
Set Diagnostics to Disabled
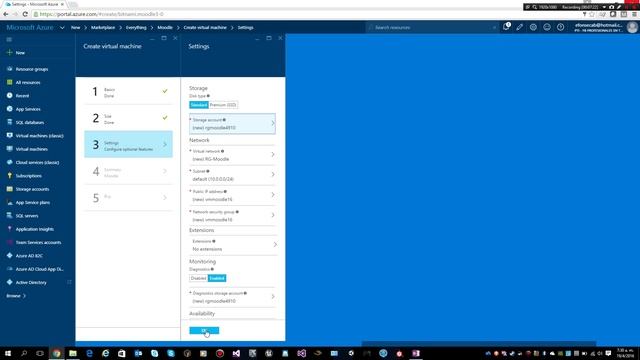[x=198, y=278]
